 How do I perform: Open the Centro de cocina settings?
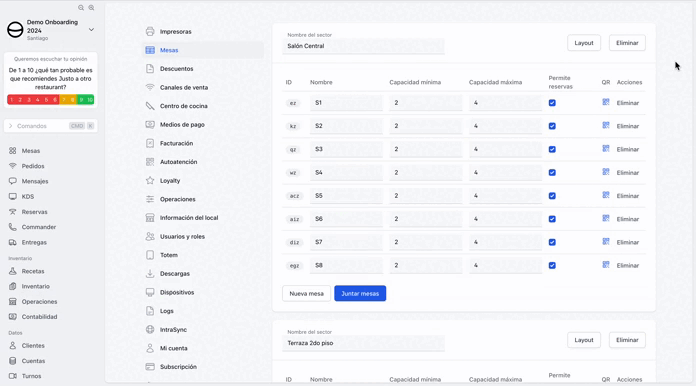(x=203, y=106)
